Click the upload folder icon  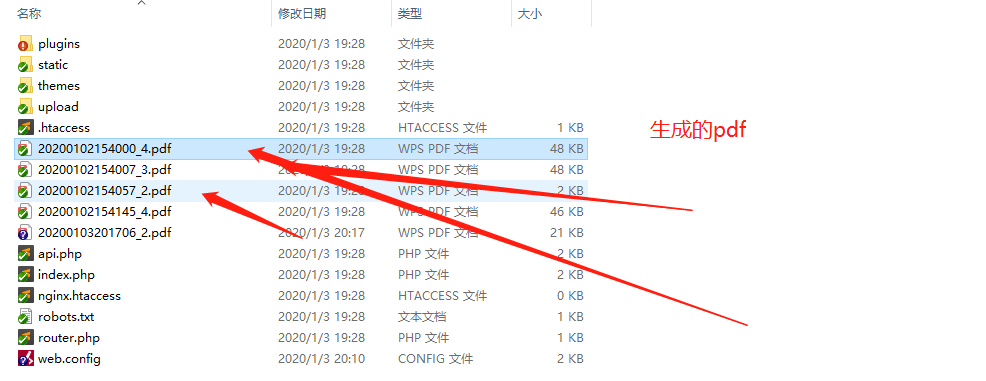(x=25, y=107)
